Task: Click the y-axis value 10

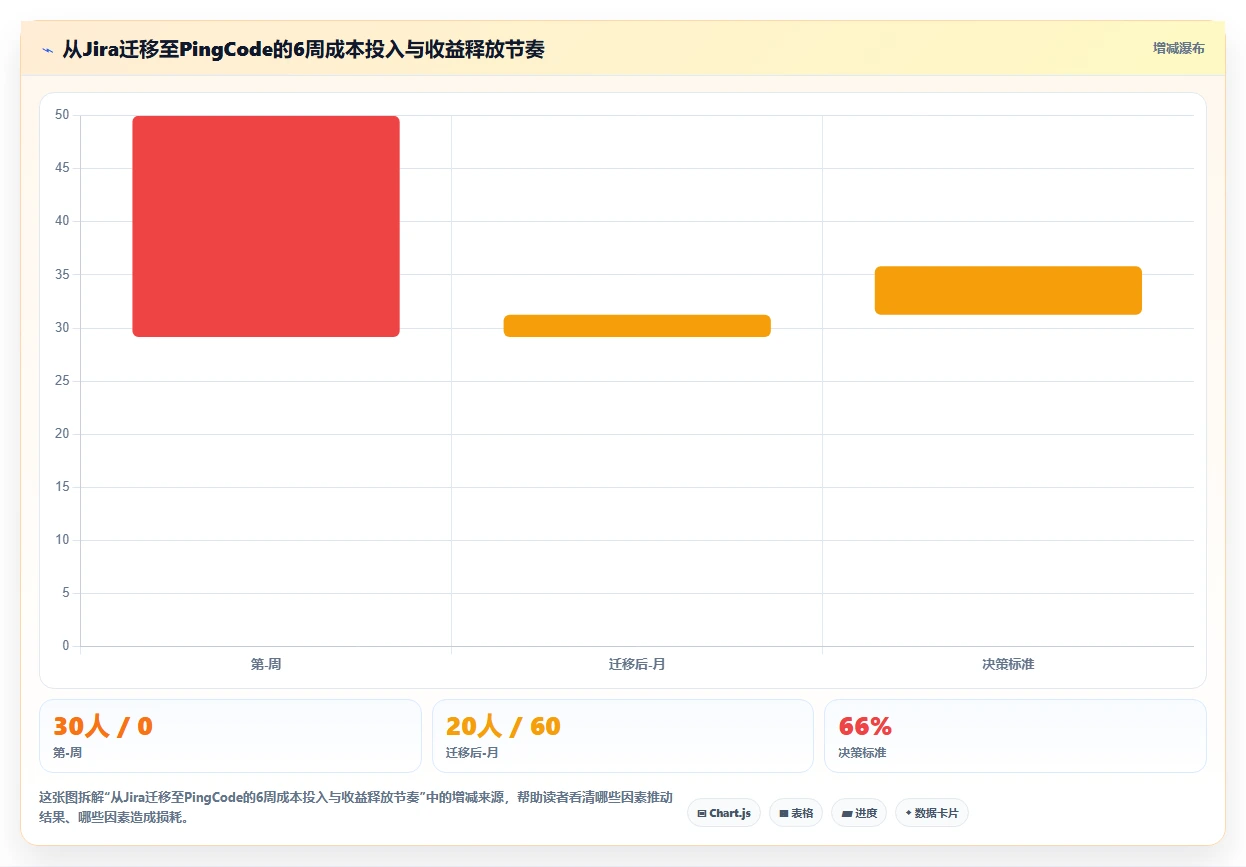Action: (x=62, y=540)
